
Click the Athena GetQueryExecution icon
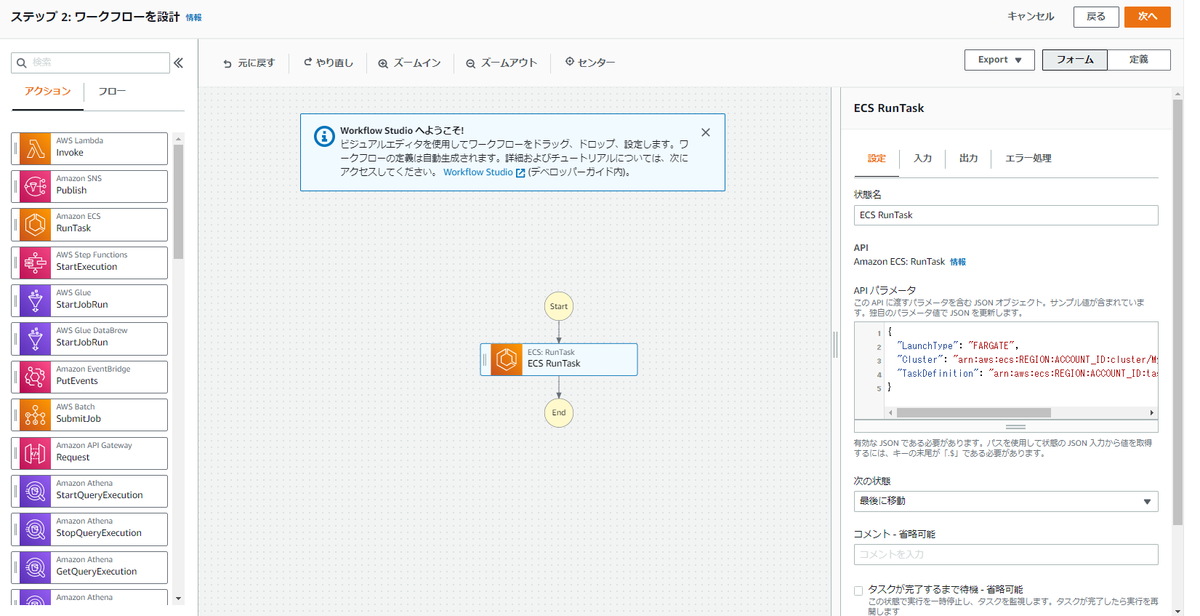coord(35,567)
